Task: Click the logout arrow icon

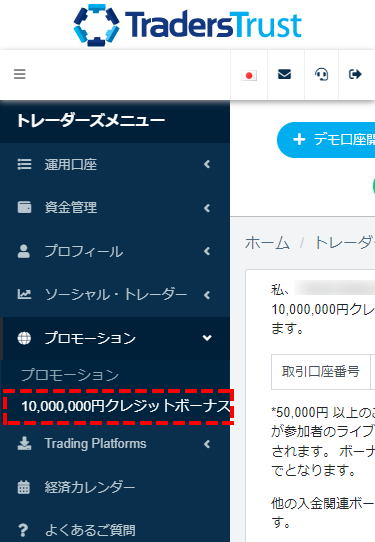Action: [355, 74]
